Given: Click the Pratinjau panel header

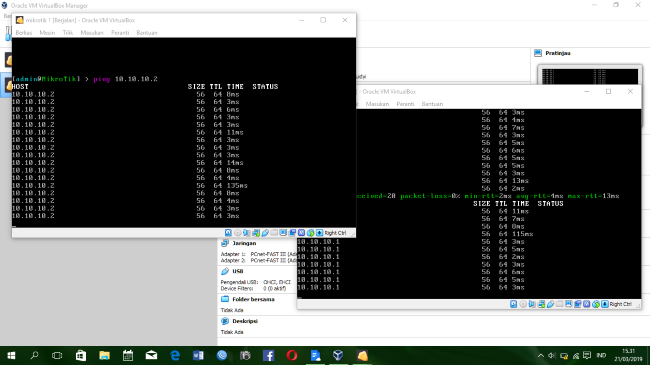Looking at the screenshot, I should pos(558,53).
